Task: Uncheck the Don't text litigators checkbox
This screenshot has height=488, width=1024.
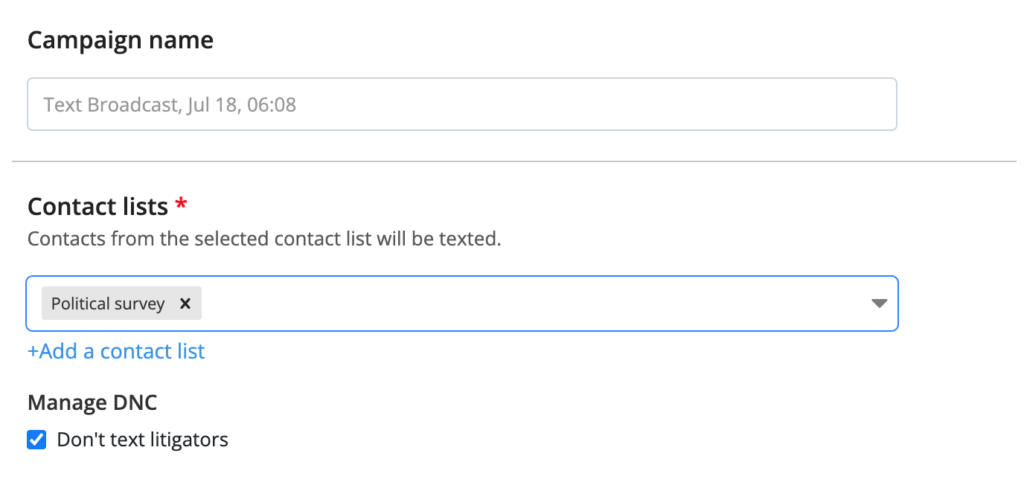Action: click(x=37, y=440)
